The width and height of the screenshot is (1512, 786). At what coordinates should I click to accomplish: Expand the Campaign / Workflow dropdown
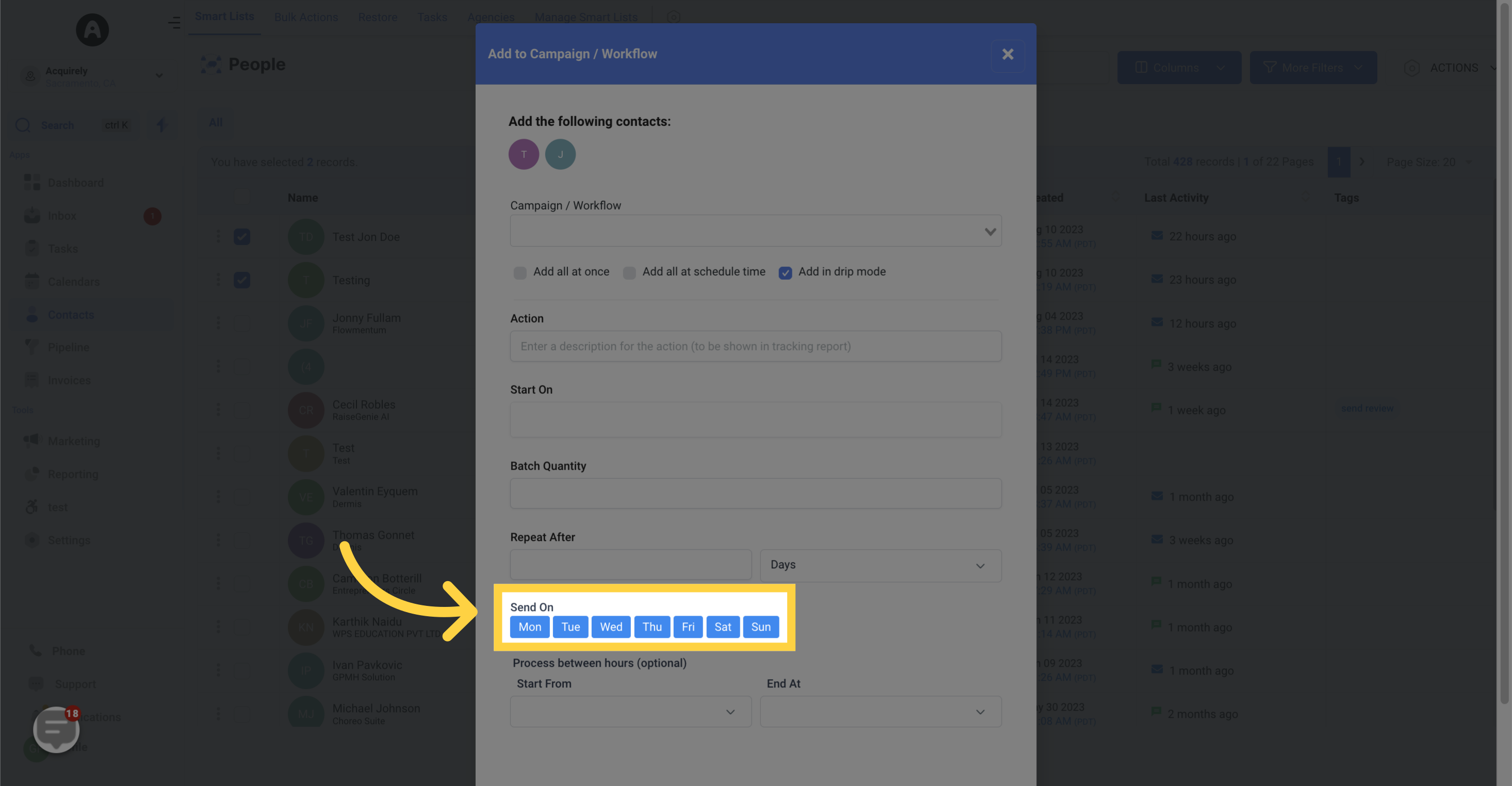point(988,230)
